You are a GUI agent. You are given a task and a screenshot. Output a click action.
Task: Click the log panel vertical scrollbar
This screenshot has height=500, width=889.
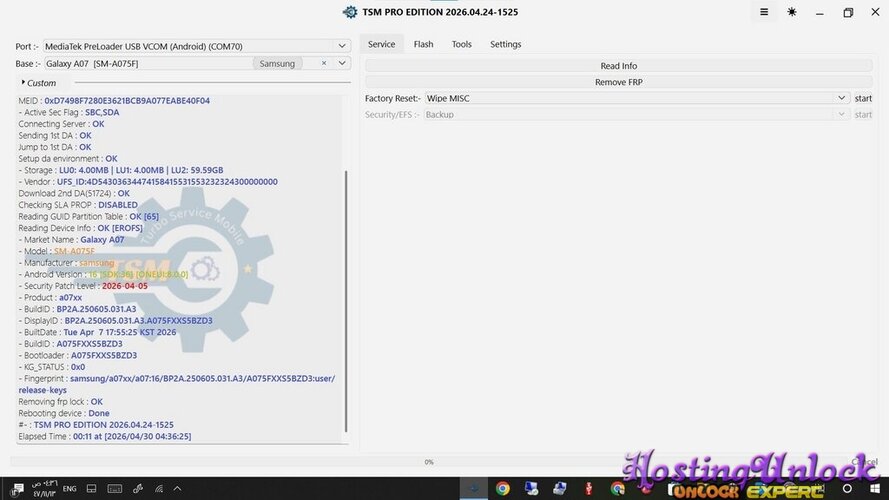(x=346, y=300)
